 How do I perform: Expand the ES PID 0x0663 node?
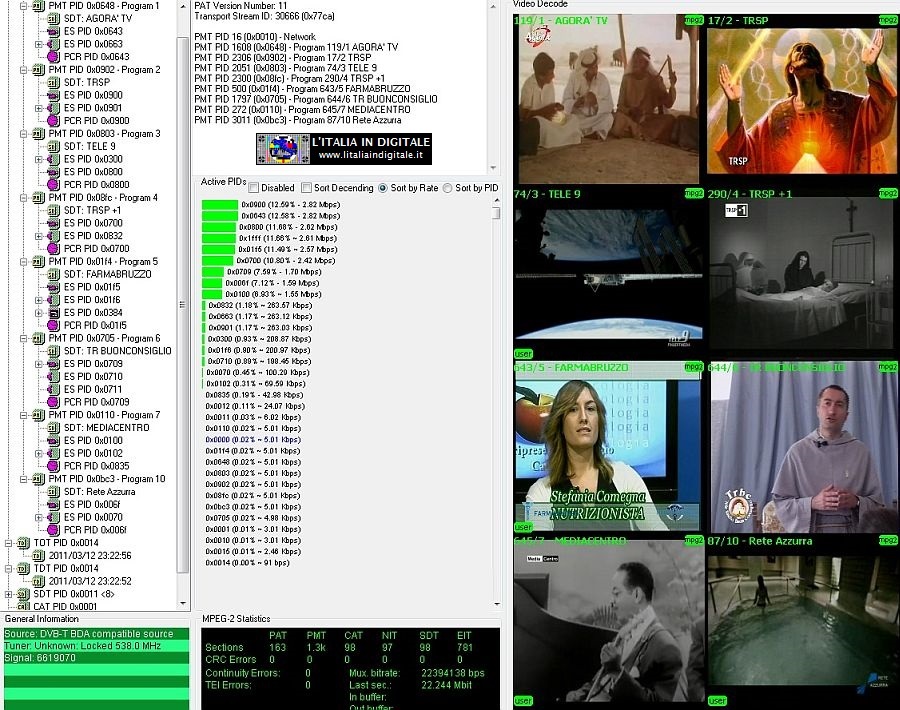(x=38, y=44)
